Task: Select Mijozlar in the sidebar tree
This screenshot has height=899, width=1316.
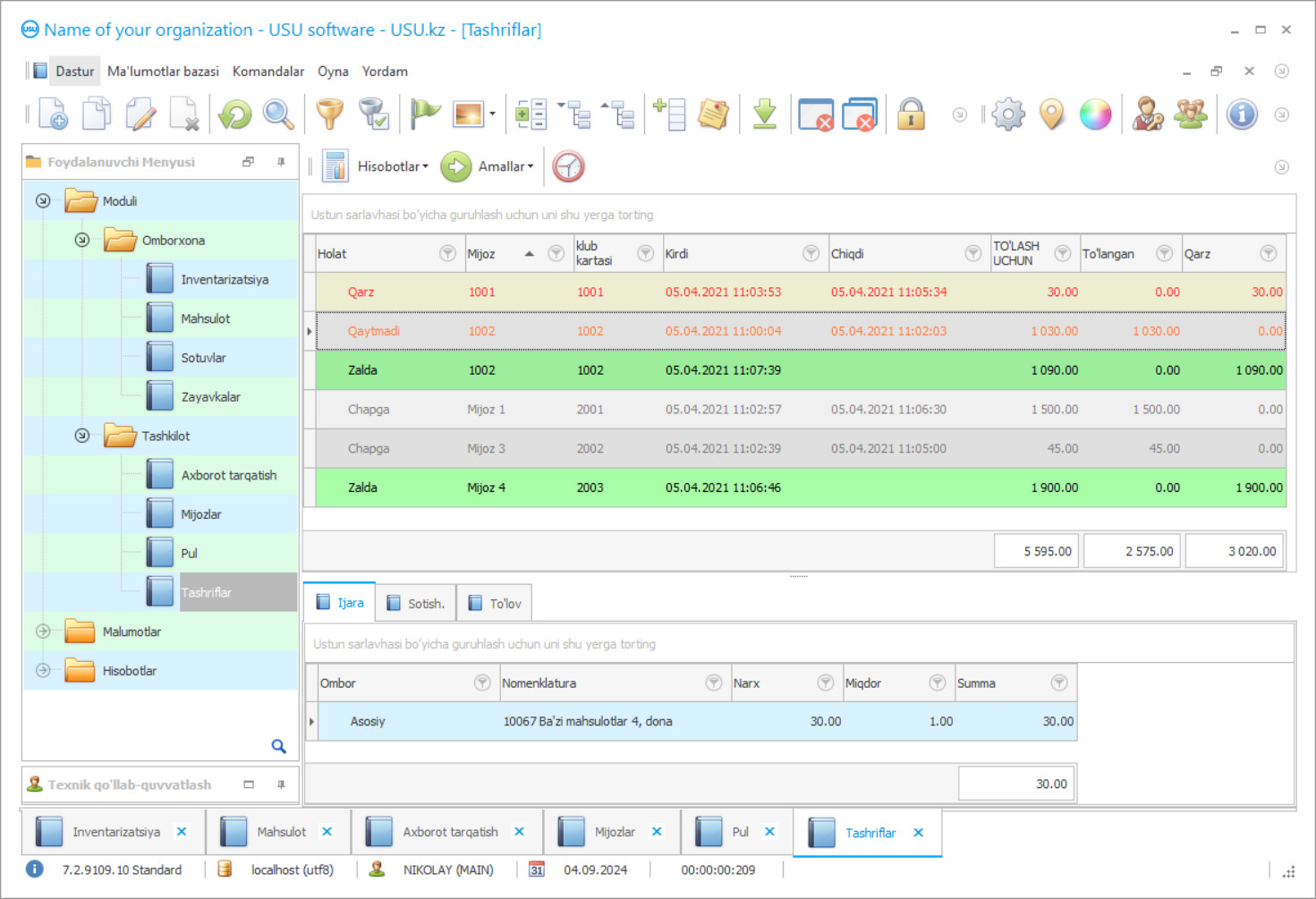Action: pos(201,514)
